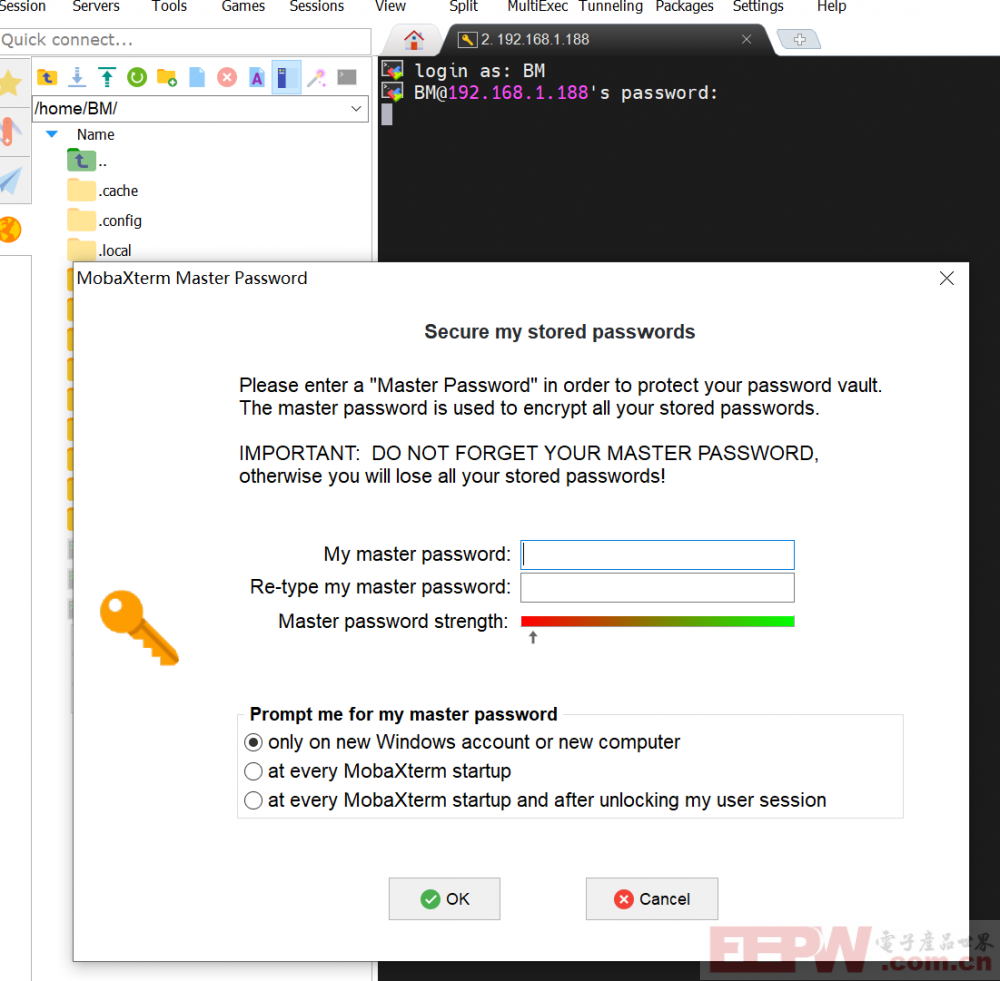
Task: Open the View menu
Action: [x=390, y=6]
